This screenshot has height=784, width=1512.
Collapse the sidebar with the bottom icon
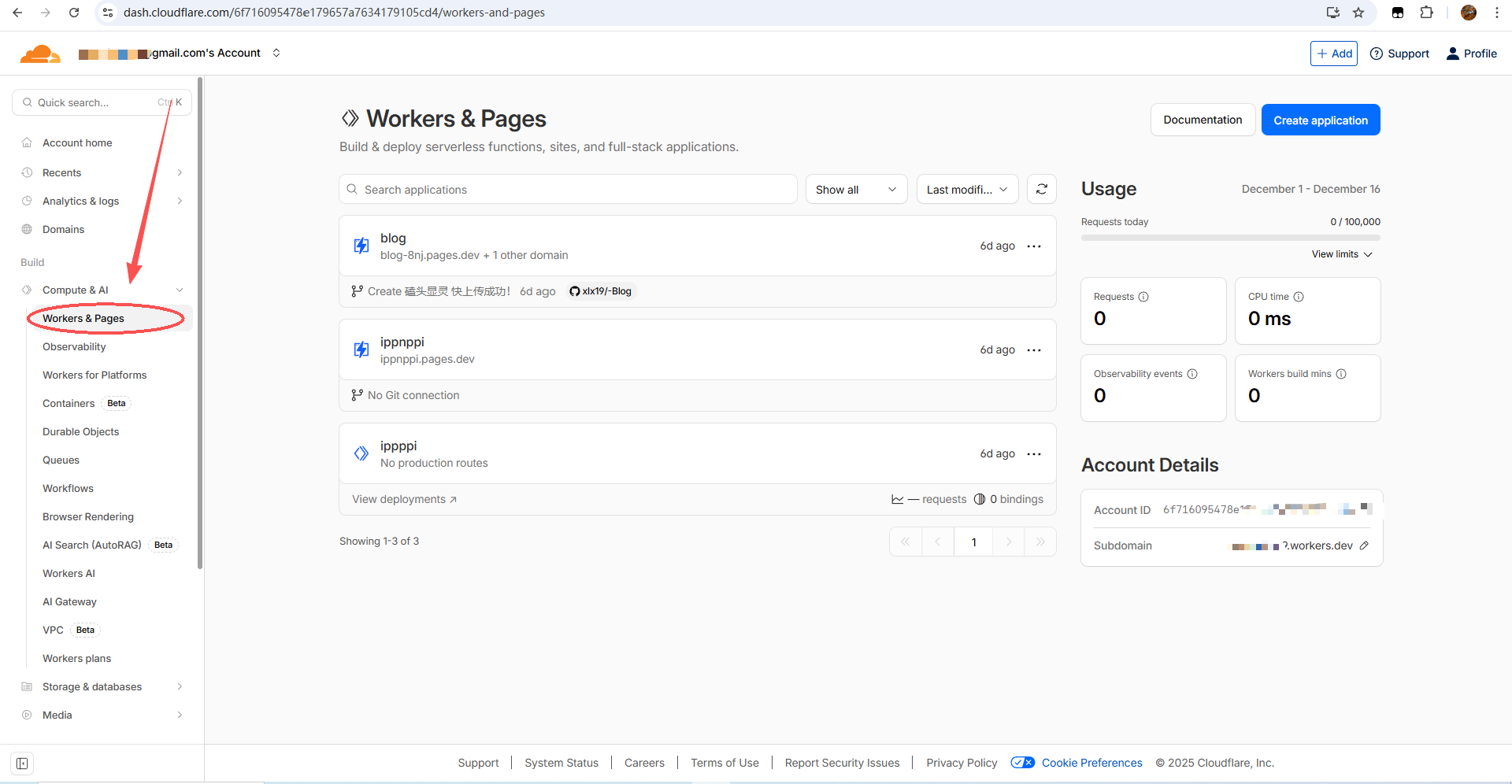coord(22,764)
